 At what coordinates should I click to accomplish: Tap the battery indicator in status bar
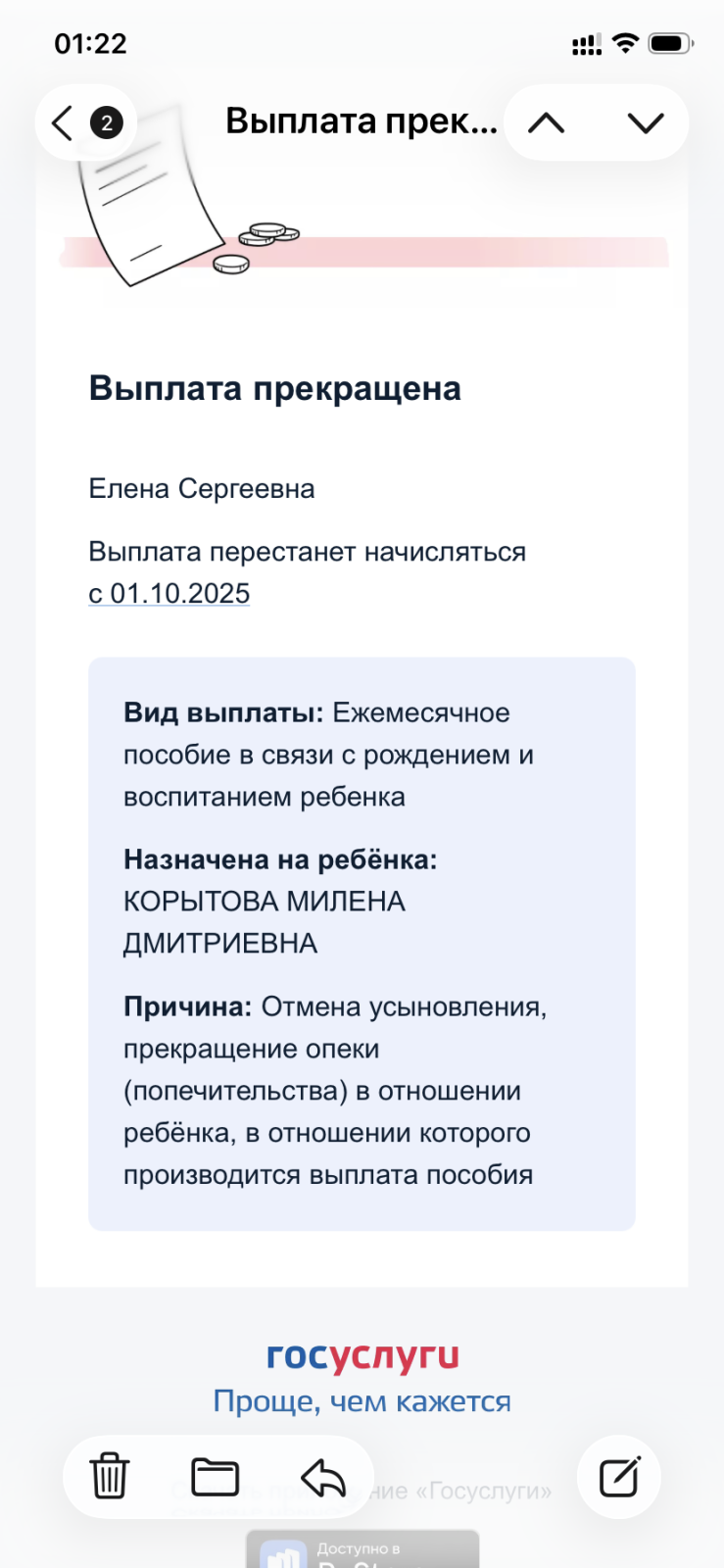click(671, 43)
